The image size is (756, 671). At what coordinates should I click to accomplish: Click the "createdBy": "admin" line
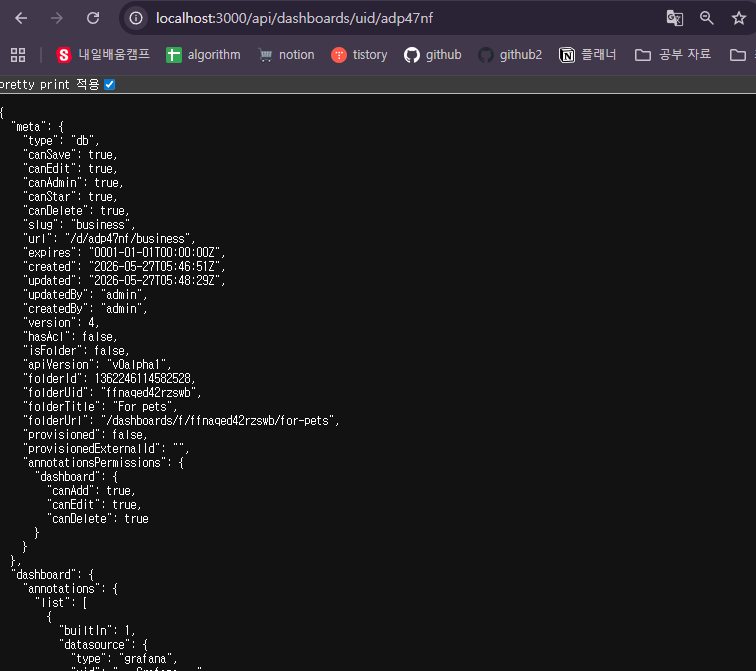[85, 309]
